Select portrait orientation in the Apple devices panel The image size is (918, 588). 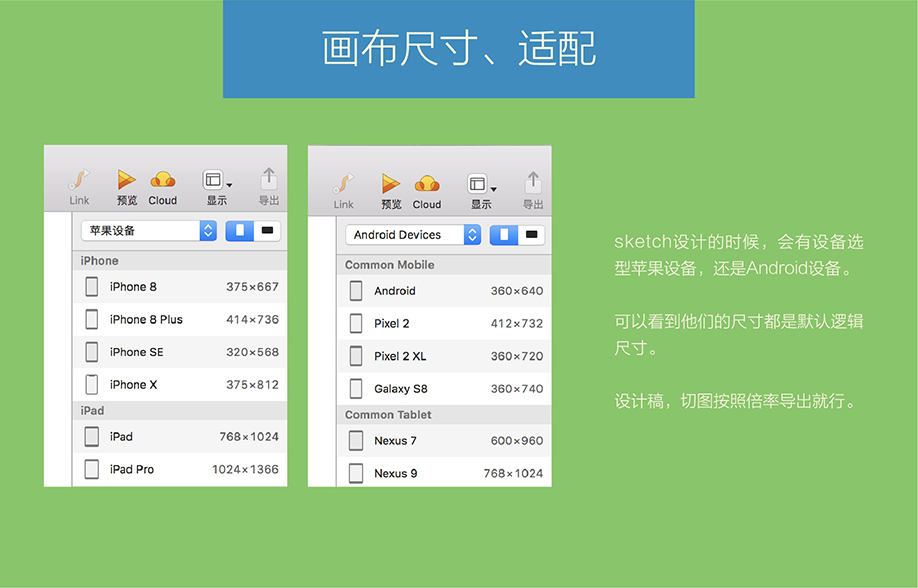point(239,231)
